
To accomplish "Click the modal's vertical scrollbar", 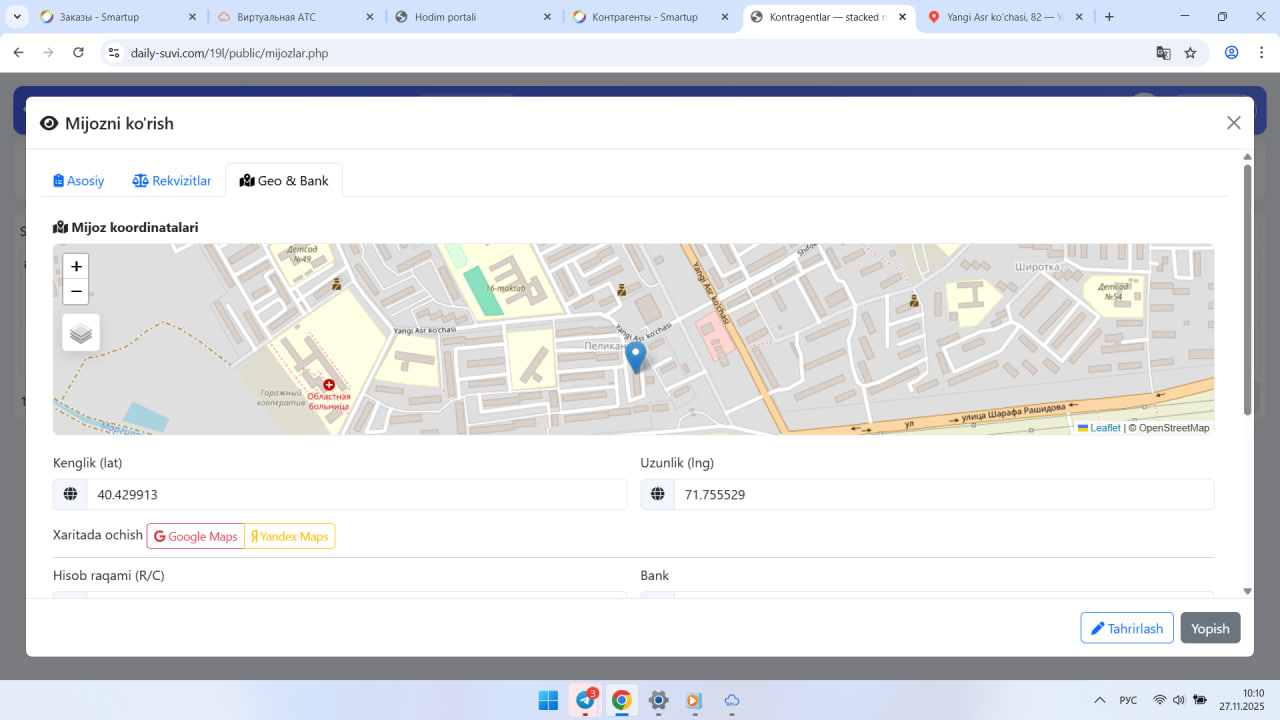I will tap(1247, 290).
